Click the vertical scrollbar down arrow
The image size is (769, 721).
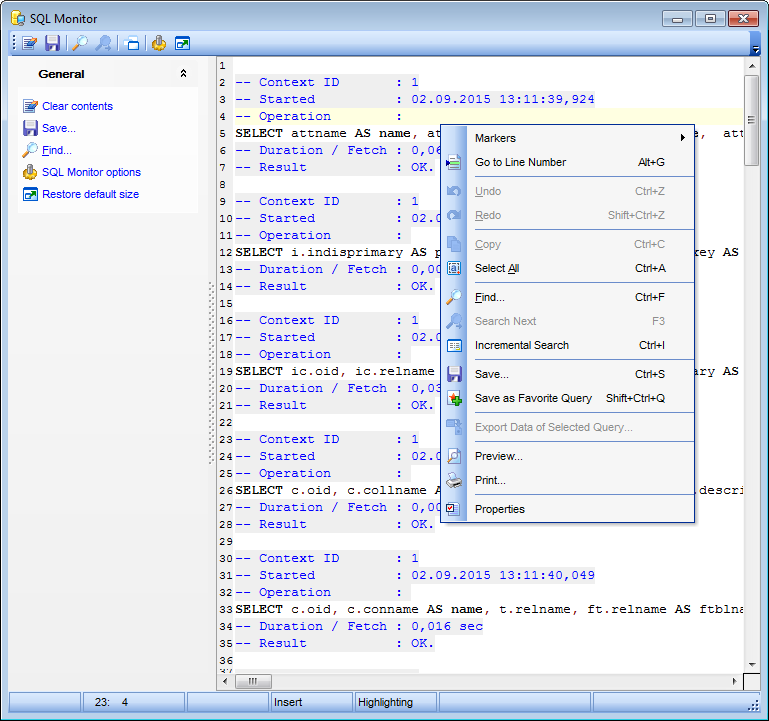[752, 663]
